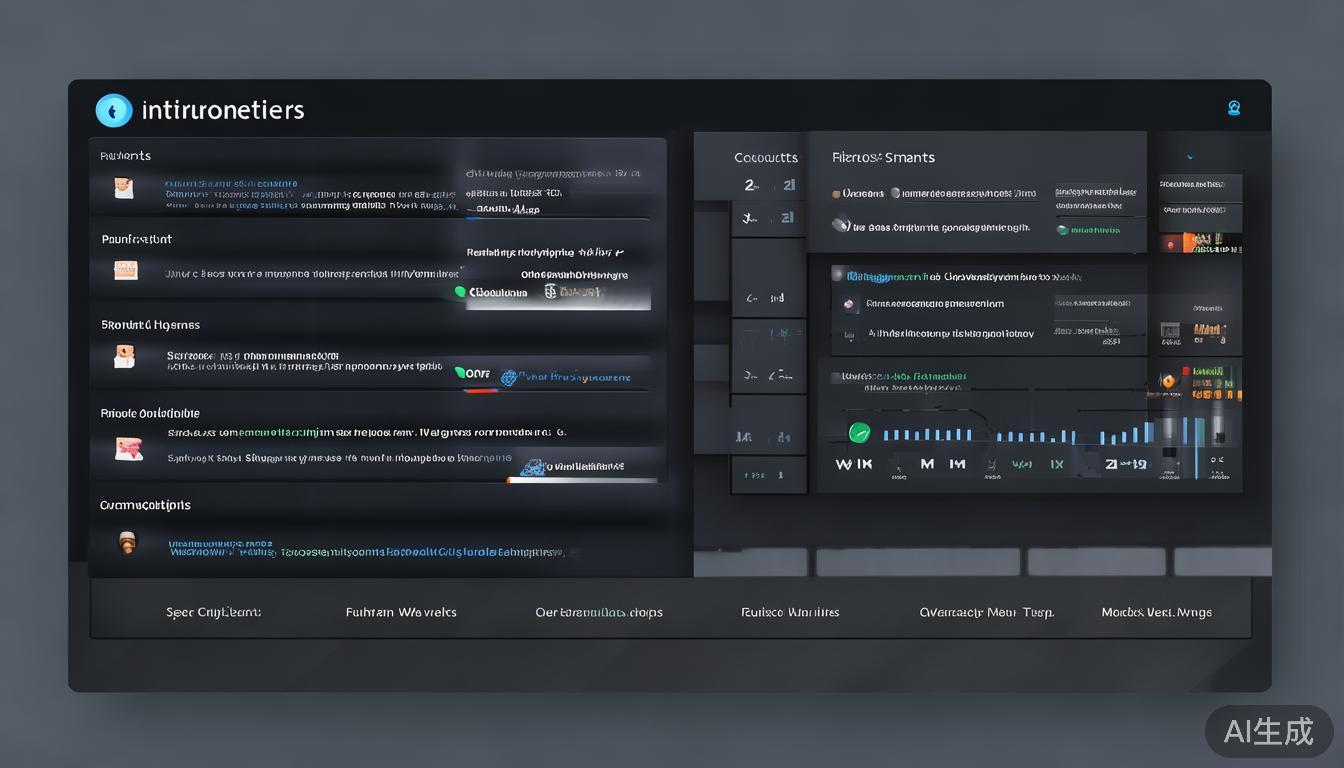1344x768 pixels.
Task: Click the avatar icon under Srountd Hgemes
Action: click(x=125, y=356)
